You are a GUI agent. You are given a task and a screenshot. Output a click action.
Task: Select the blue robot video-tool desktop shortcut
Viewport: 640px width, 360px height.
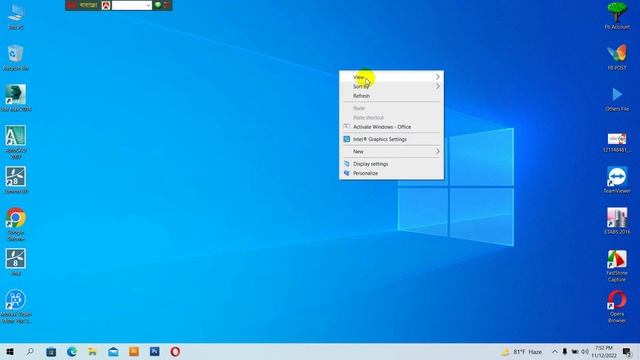click(x=16, y=306)
